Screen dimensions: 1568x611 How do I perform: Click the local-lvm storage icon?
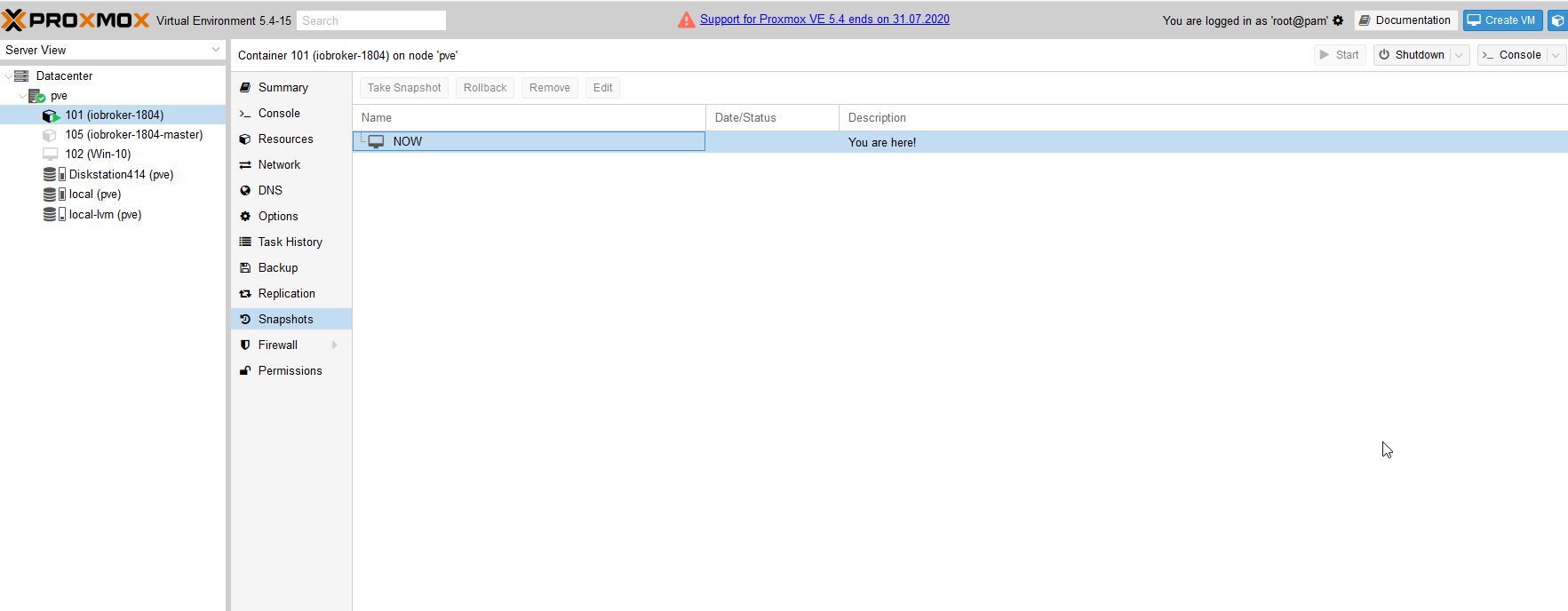(x=54, y=215)
